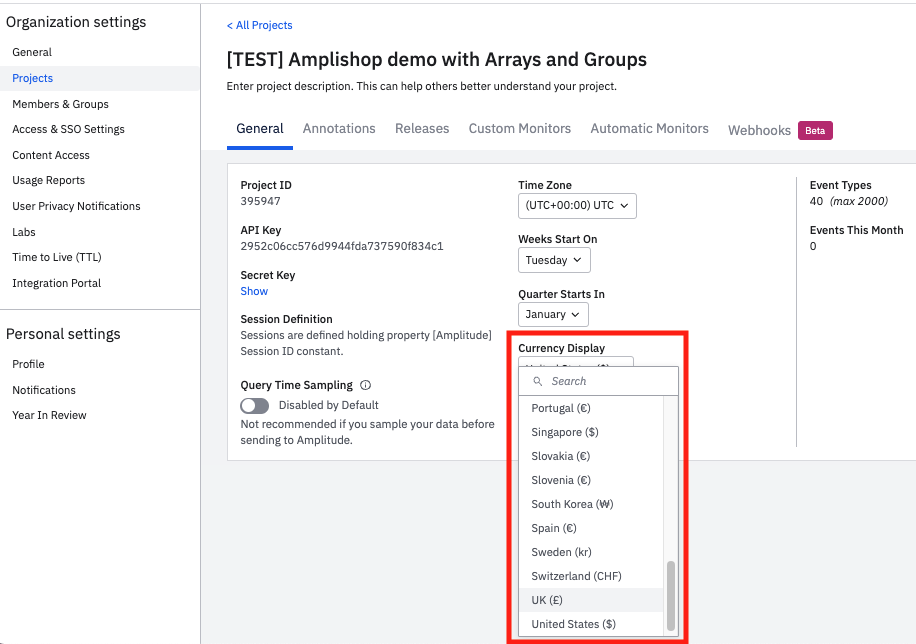
Task: Open the Time Zone dropdown
Action: [x=577, y=206]
